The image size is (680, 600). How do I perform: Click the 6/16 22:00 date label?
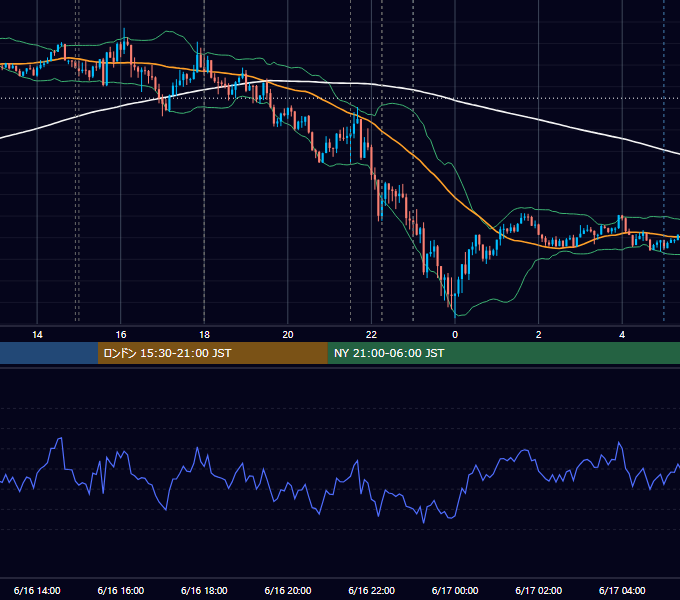(372, 590)
